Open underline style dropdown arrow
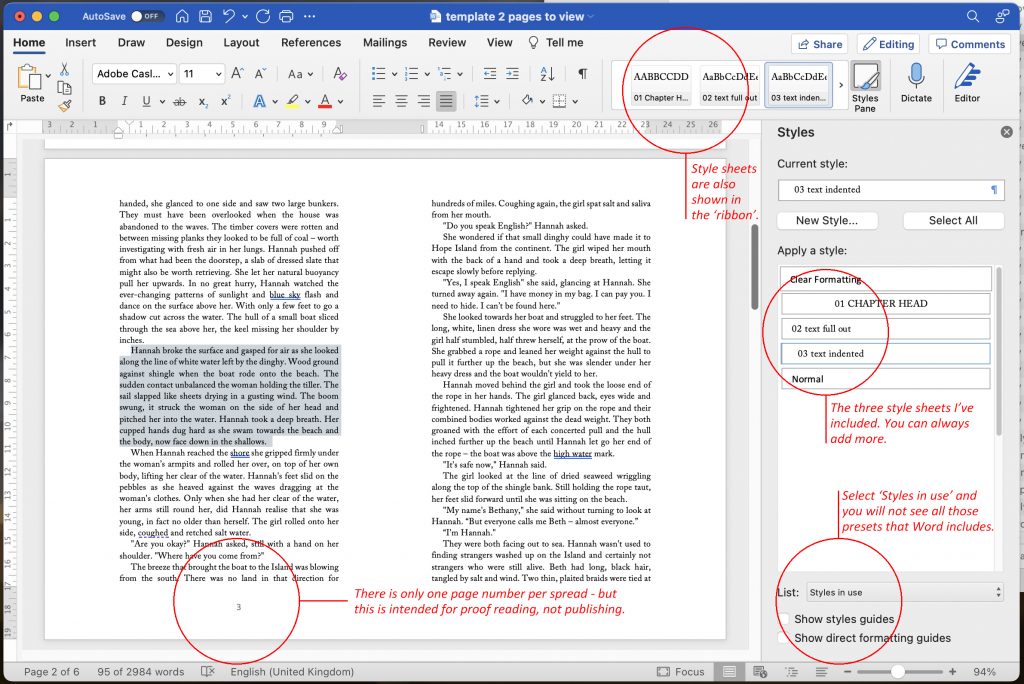 pyautogui.click(x=161, y=102)
